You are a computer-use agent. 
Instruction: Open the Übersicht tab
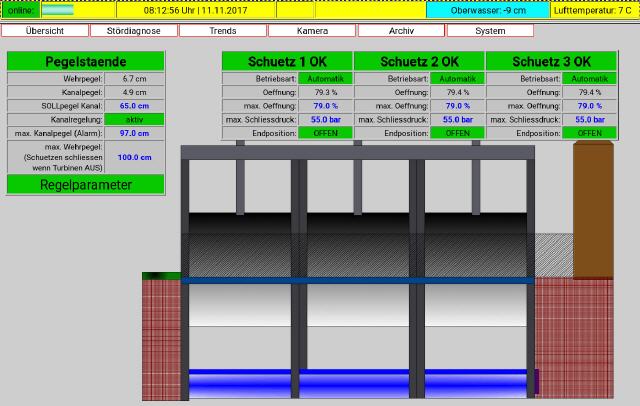[45, 31]
